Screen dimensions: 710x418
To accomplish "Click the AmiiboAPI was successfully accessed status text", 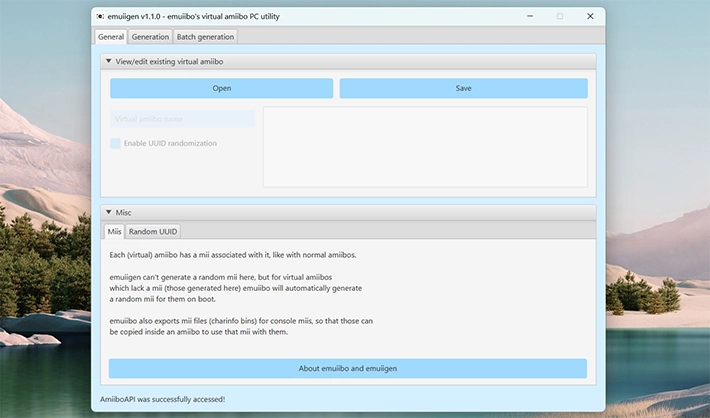I will point(163,399).
